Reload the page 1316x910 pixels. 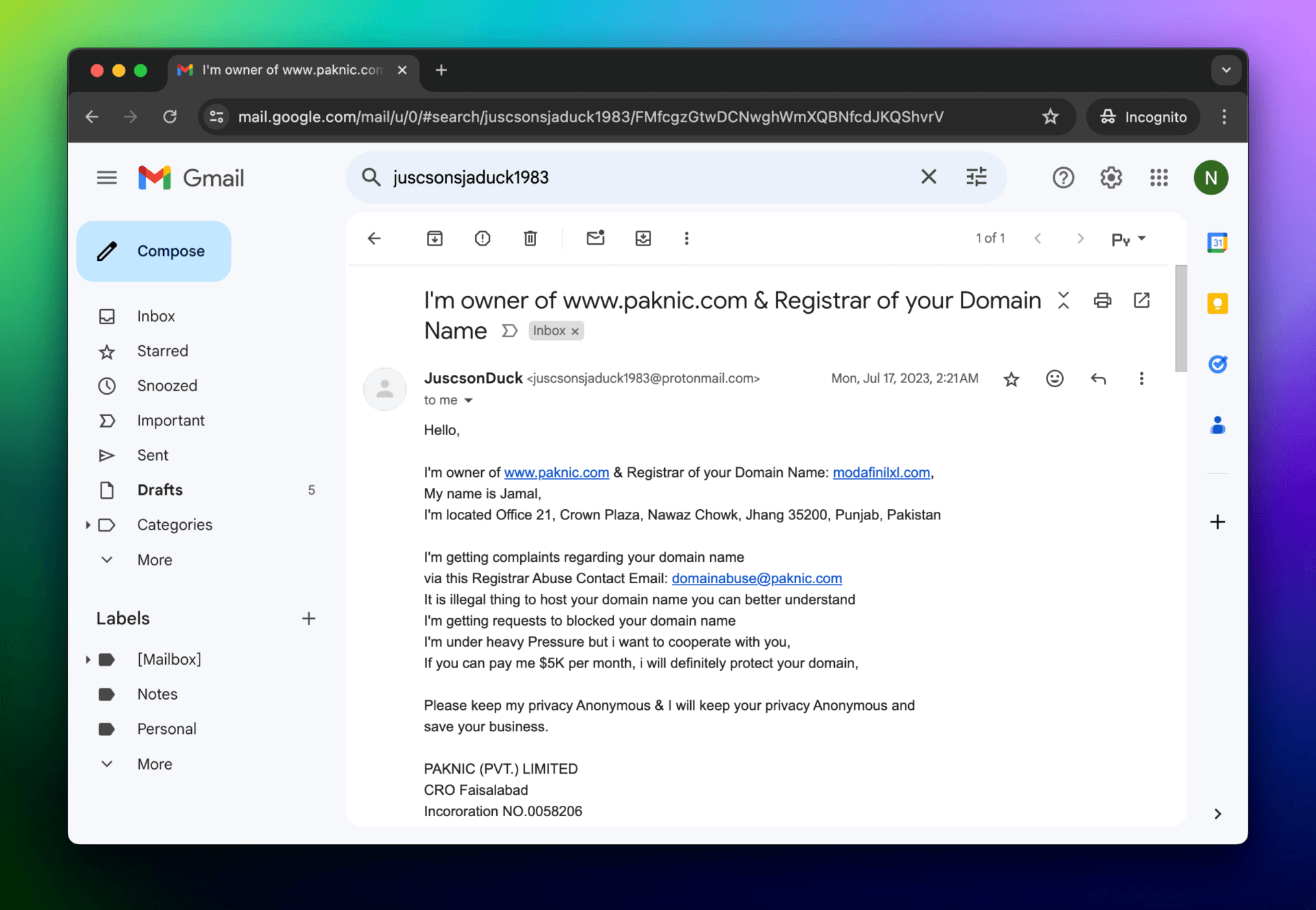[x=170, y=116]
